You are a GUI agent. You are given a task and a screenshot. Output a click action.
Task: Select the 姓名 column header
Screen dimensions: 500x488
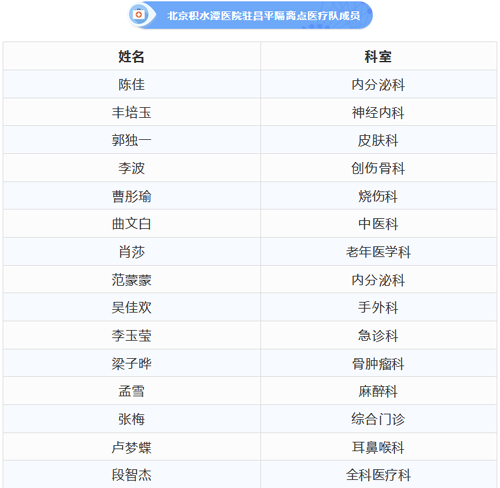(132, 56)
